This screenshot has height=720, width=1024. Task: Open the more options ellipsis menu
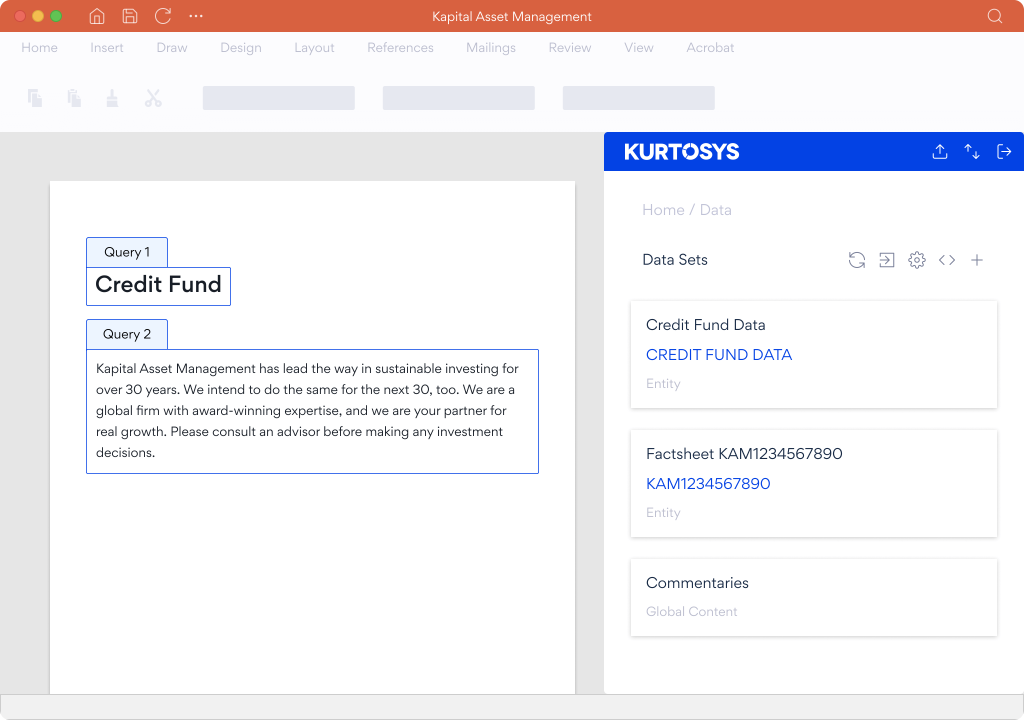point(196,16)
